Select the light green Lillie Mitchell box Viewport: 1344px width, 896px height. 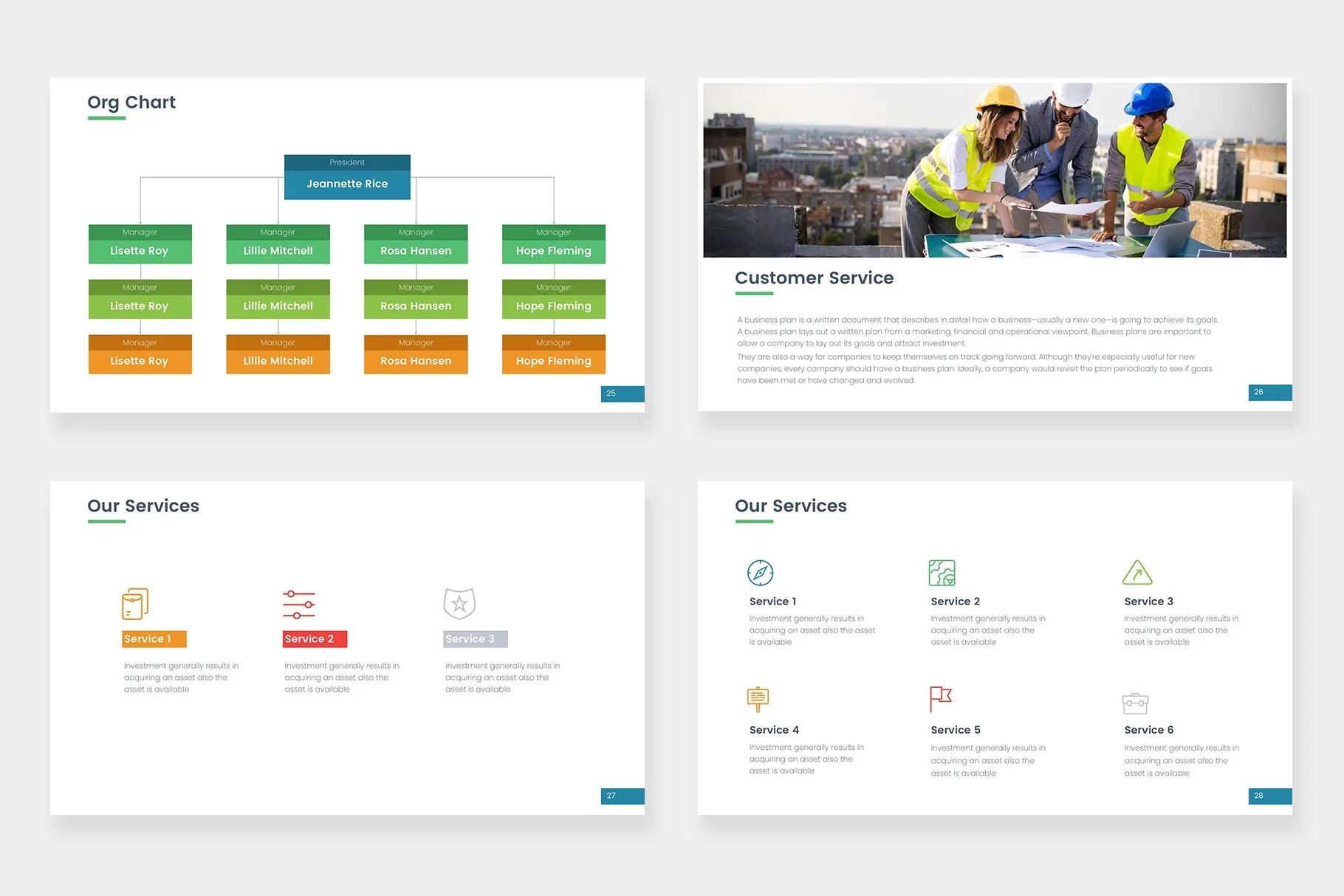pyautogui.click(x=278, y=299)
